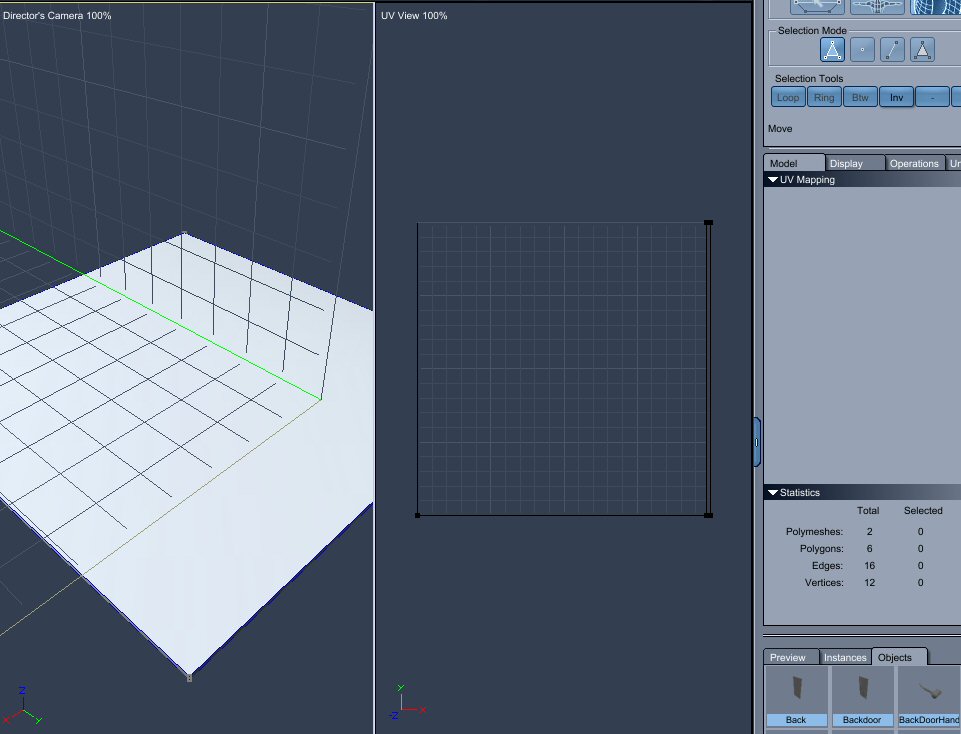Click the Btw selection tool button
The height and width of the screenshot is (734, 961).
860,97
